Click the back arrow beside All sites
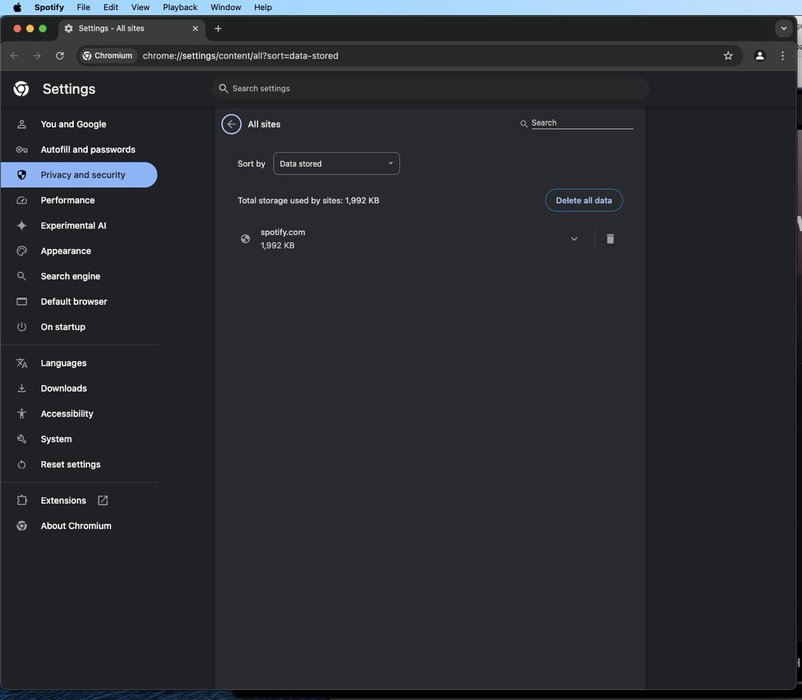 (x=232, y=124)
